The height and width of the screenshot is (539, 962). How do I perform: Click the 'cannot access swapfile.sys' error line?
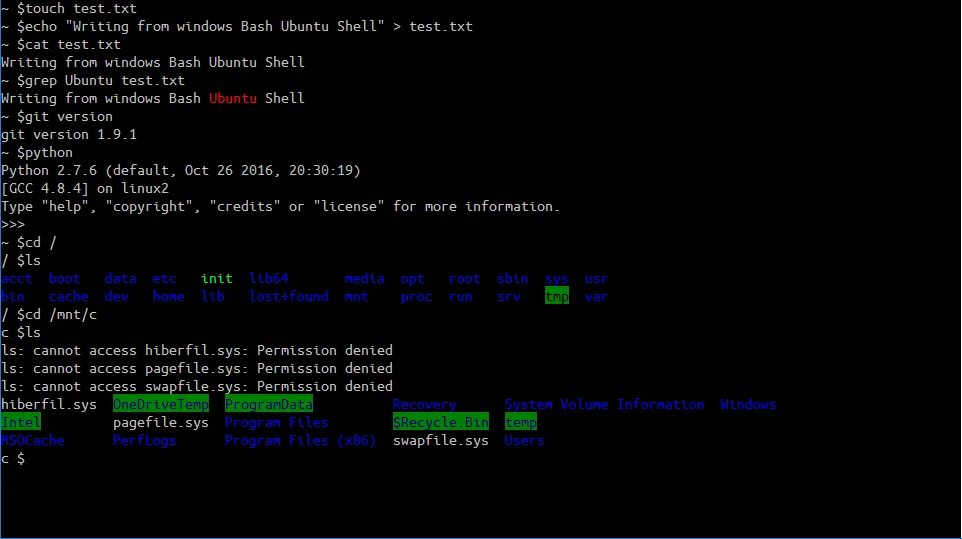pos(197,386)
